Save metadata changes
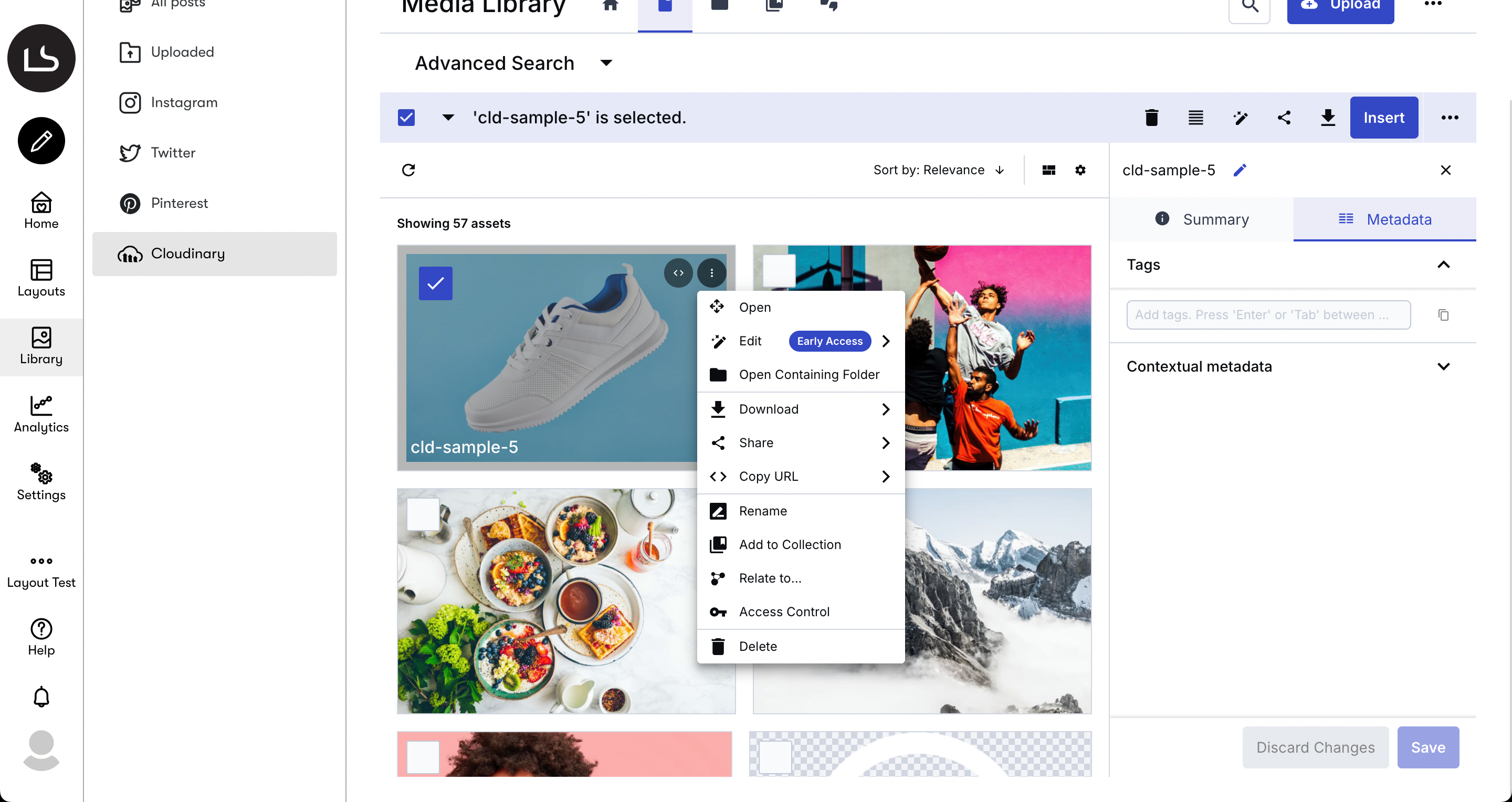 [1428, 747]
